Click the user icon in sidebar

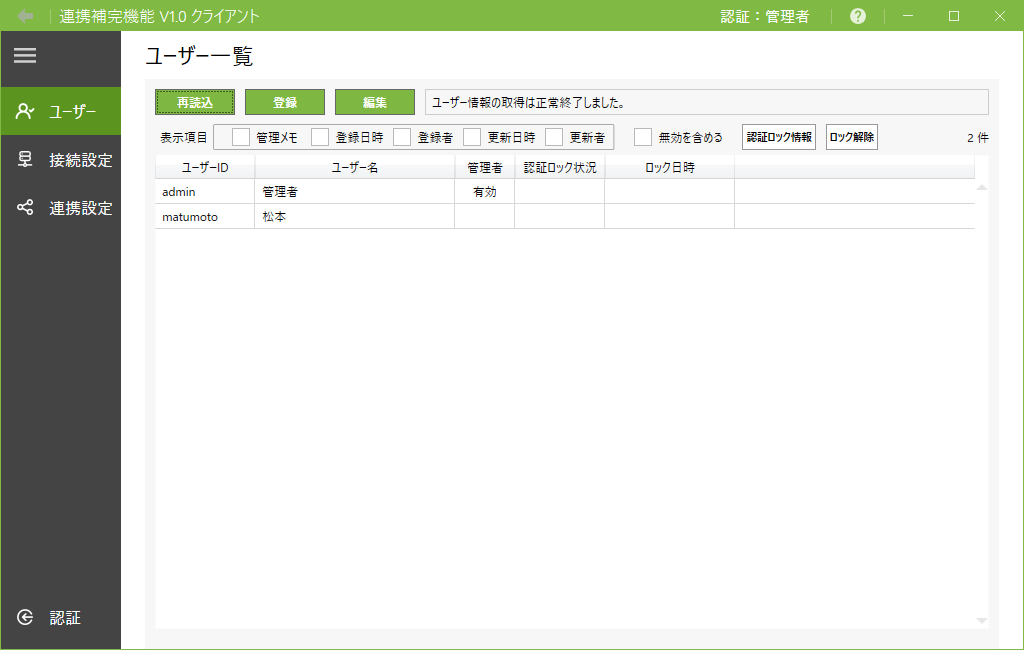26,112
